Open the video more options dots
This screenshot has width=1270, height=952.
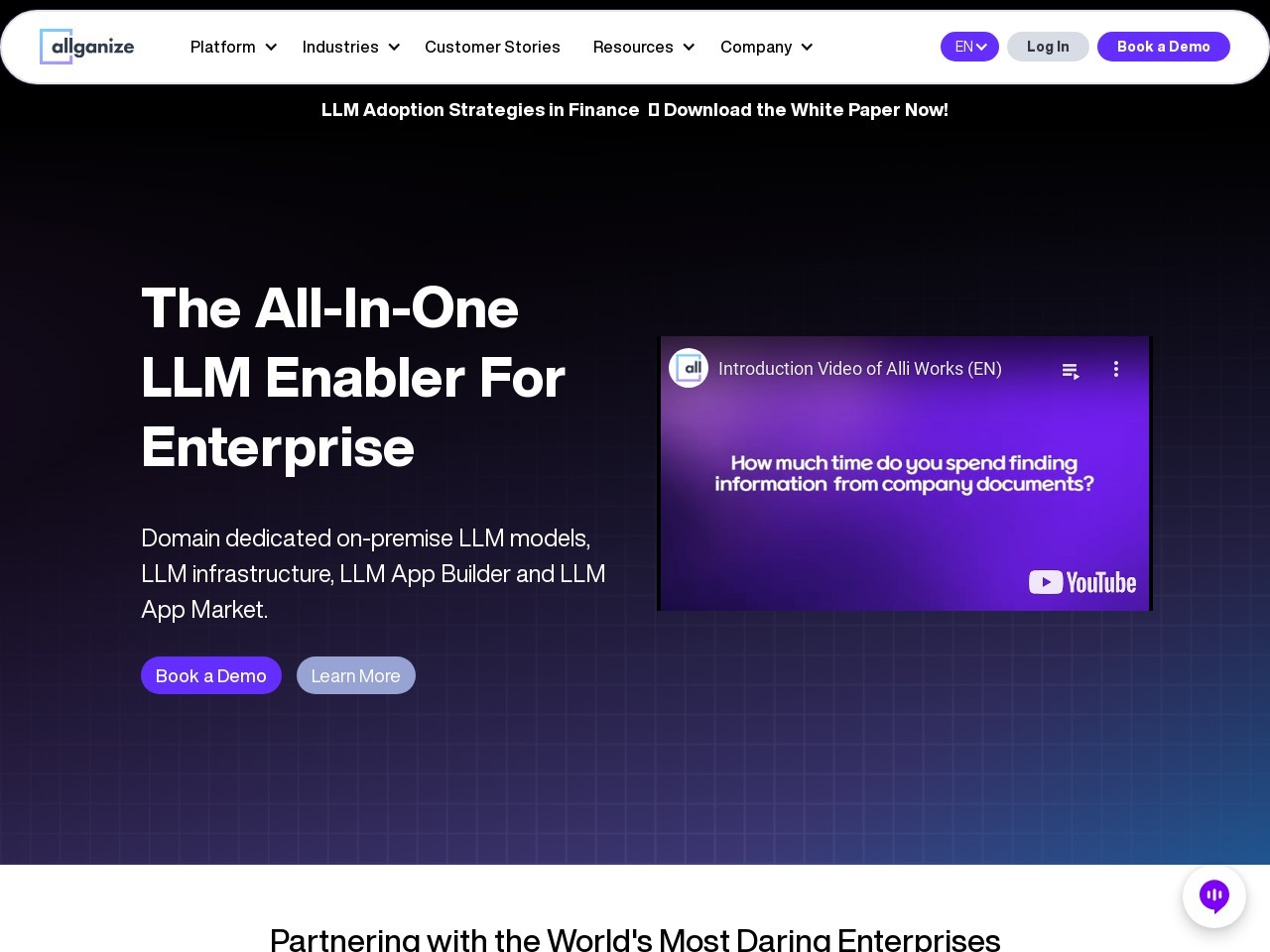tap(1116, 369)
